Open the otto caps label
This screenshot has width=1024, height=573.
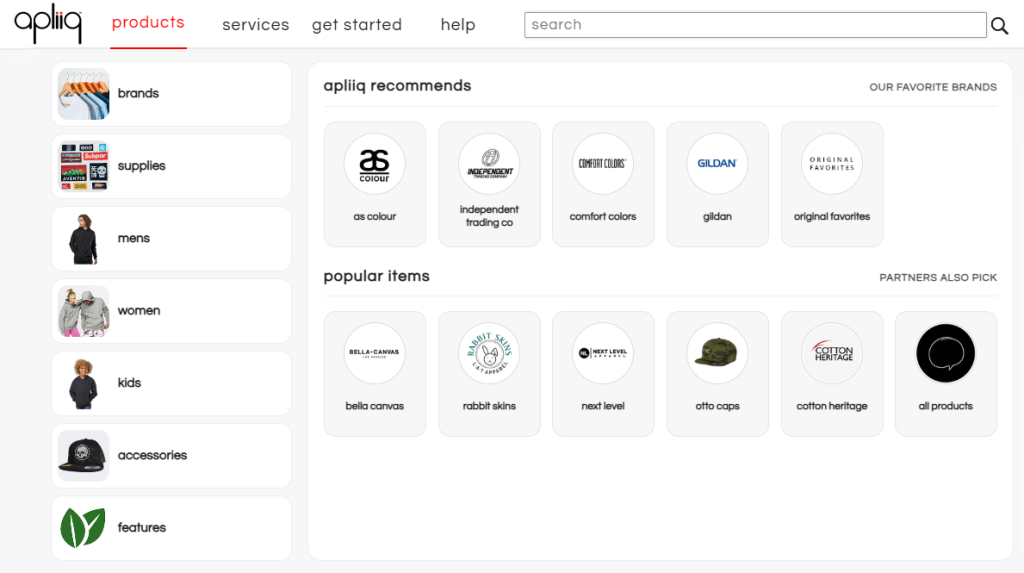[717, 406]
